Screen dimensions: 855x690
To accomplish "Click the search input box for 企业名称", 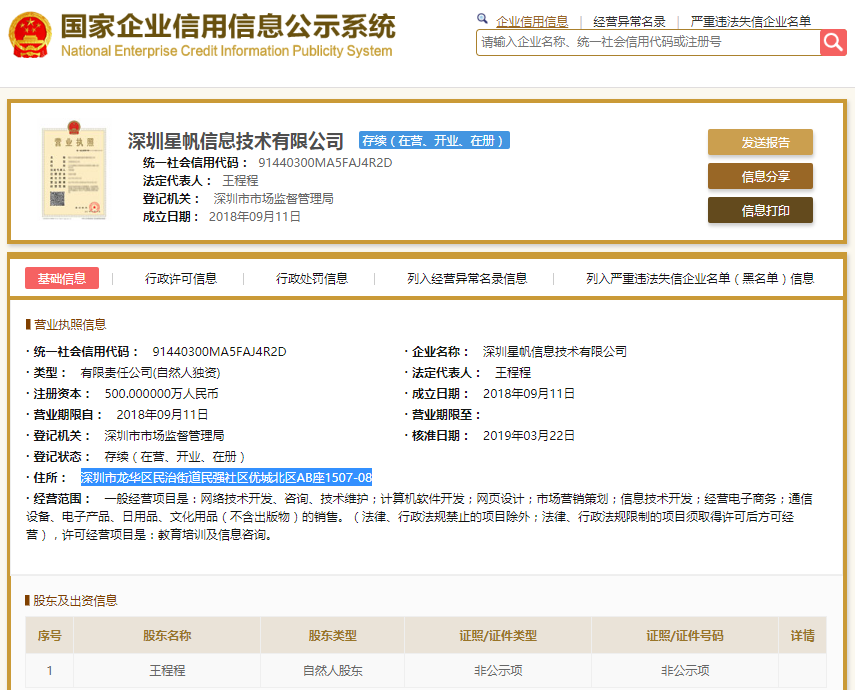I will tap(645, 43).
